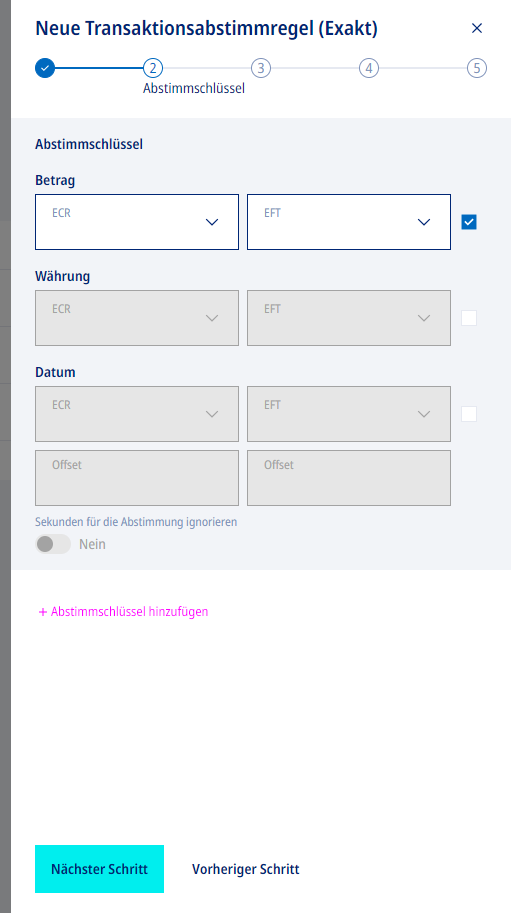Select step 2 Abstimmschlüssel circle
This screenshot has height=913, width=511.
tap(152, 68)
